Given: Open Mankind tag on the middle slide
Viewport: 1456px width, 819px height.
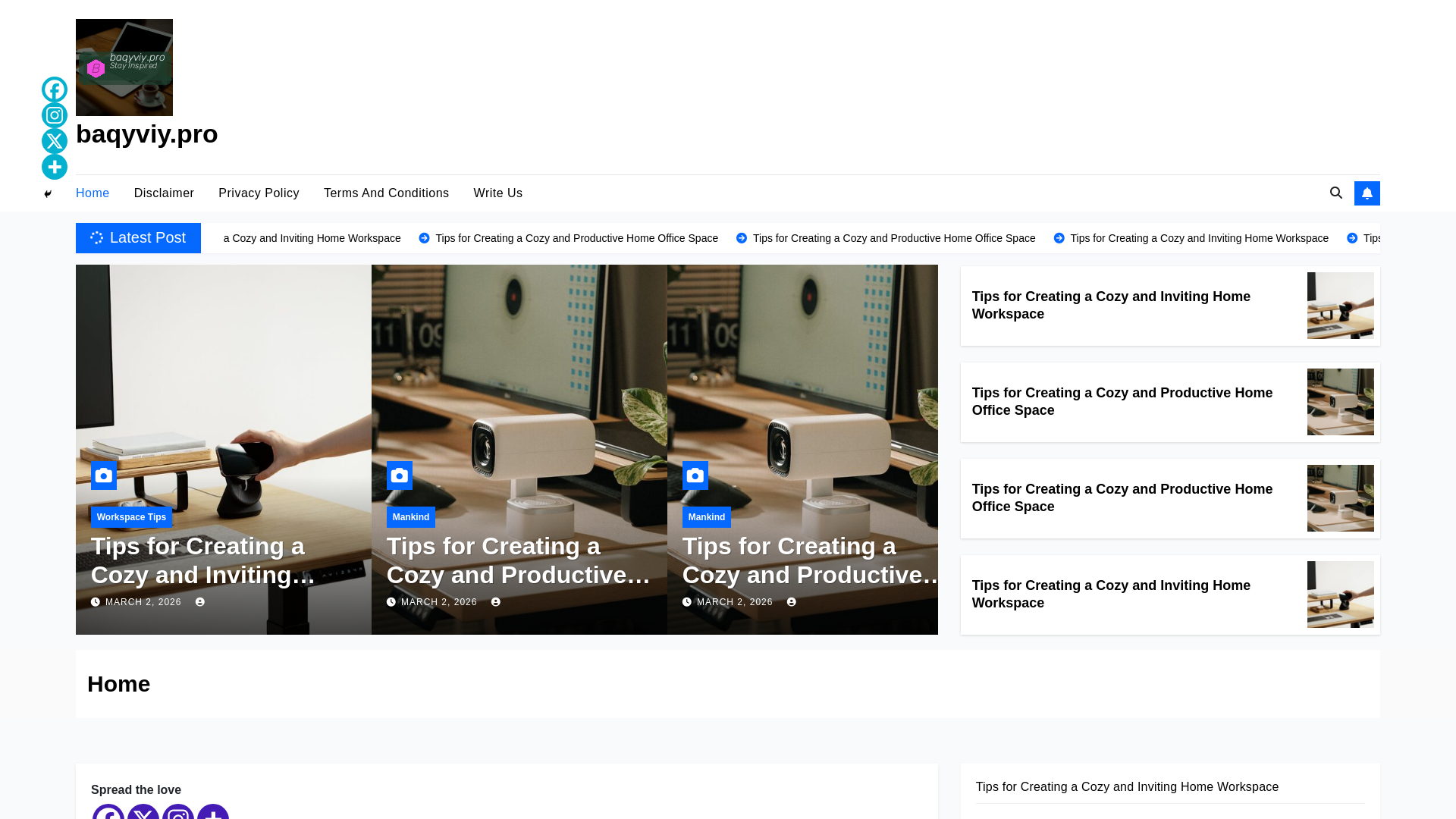Looking at the screenshot, I should click(411, 517).
